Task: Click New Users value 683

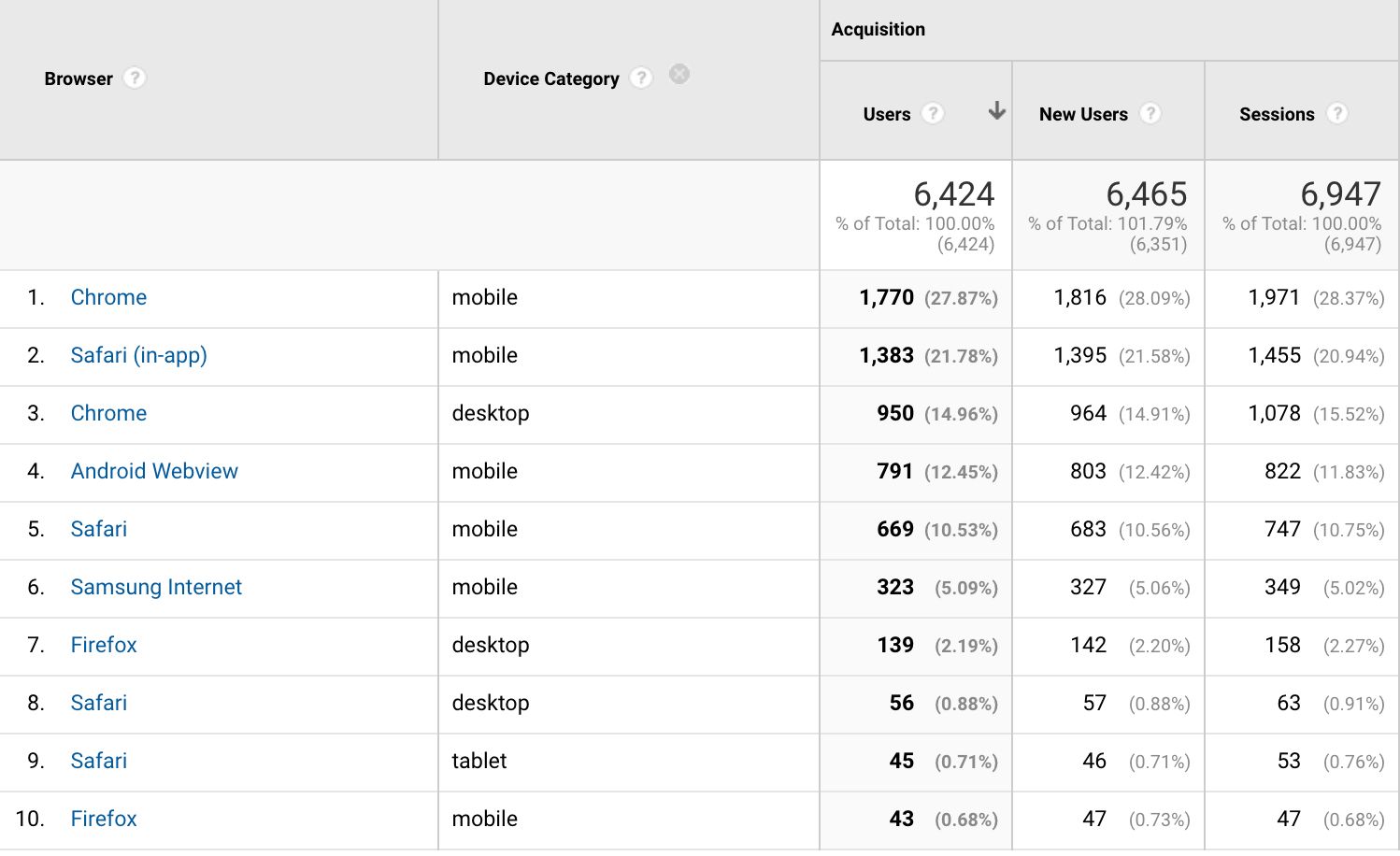Action: coord(1088,529)
